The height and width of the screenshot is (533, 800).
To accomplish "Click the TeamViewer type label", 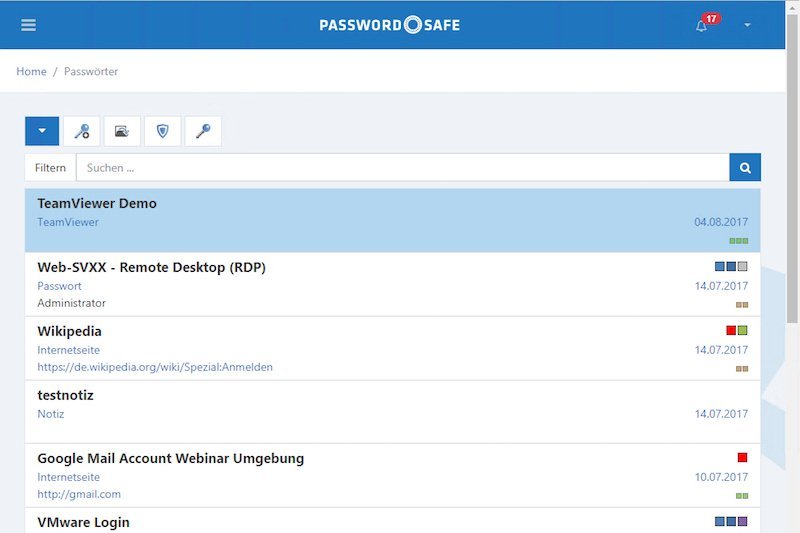I will point(68,222).
